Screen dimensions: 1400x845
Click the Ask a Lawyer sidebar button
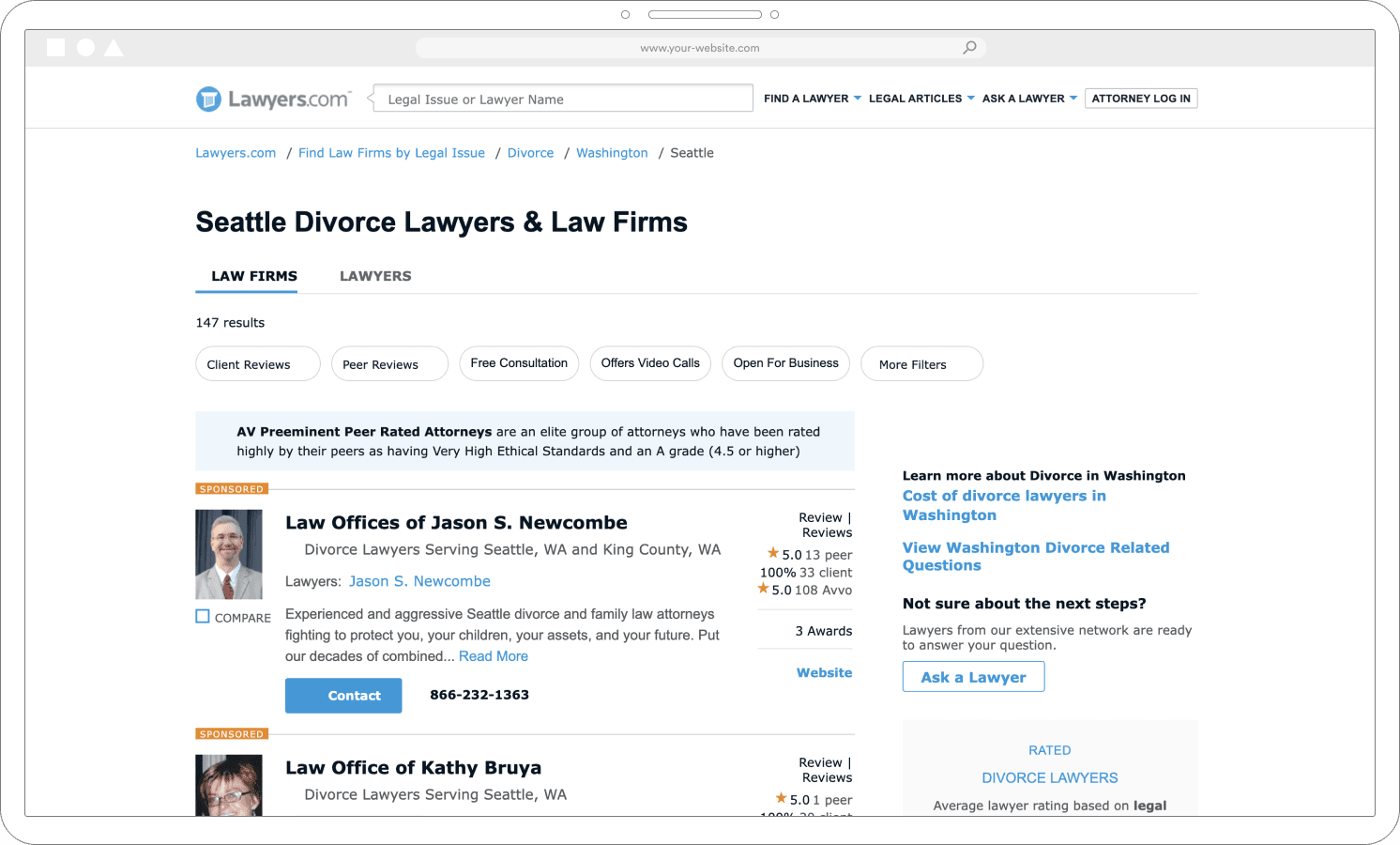(973, 677)
